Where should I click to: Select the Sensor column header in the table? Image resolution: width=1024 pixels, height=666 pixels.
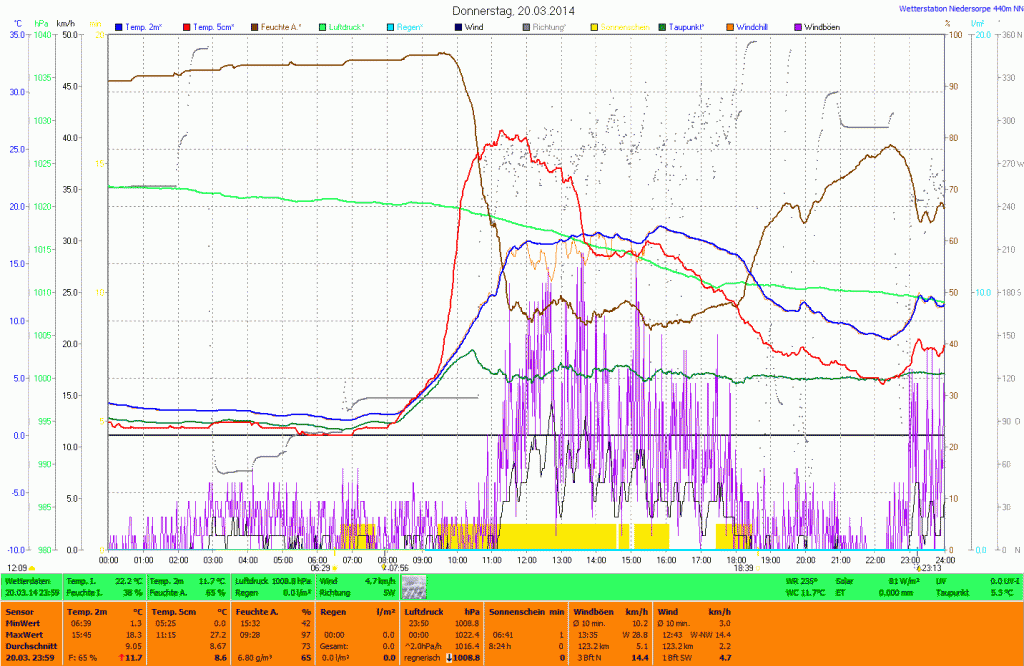click(x=22, y=610)
